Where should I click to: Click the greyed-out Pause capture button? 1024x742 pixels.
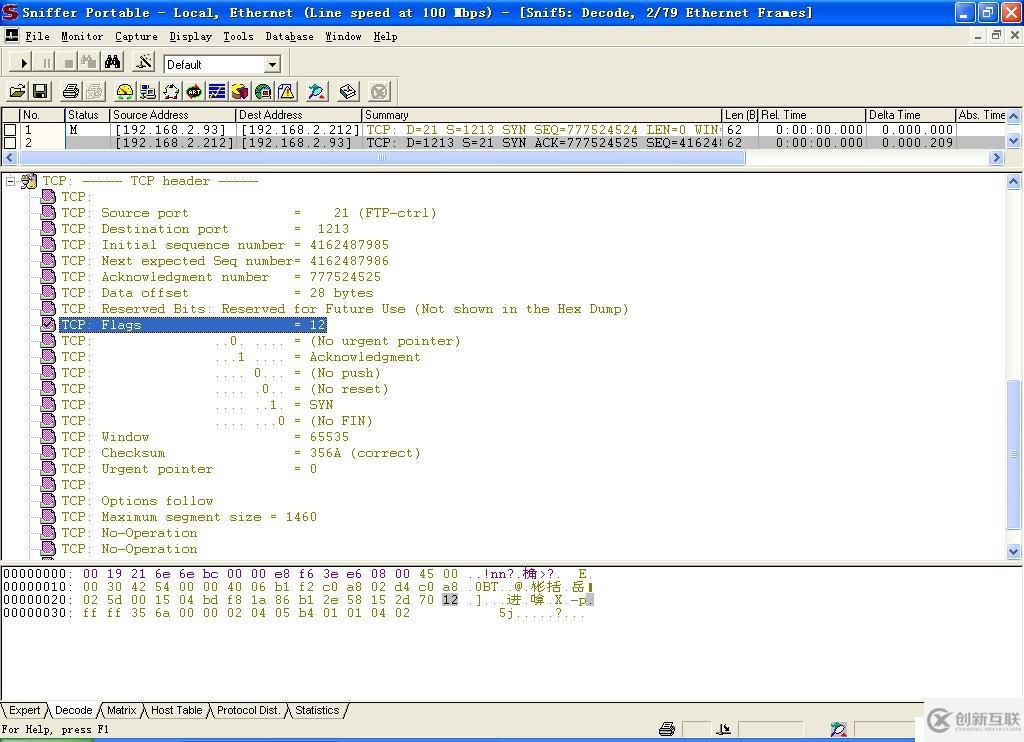click(x=46, y=63)
